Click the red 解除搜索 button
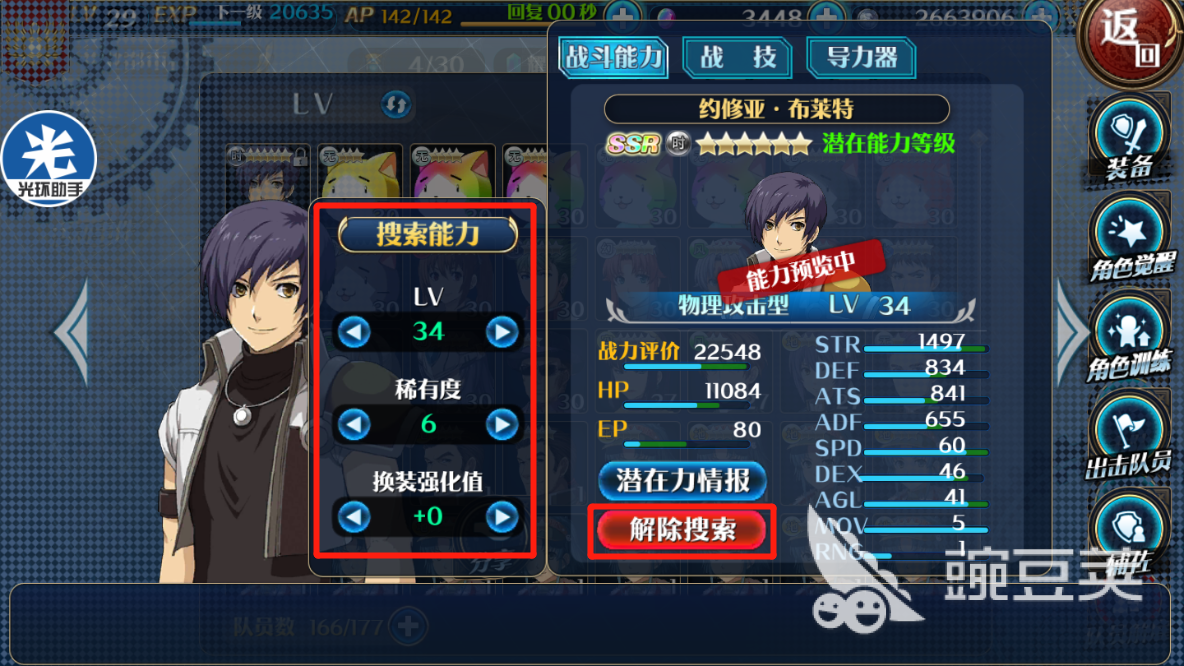 (x=683, y=530)
